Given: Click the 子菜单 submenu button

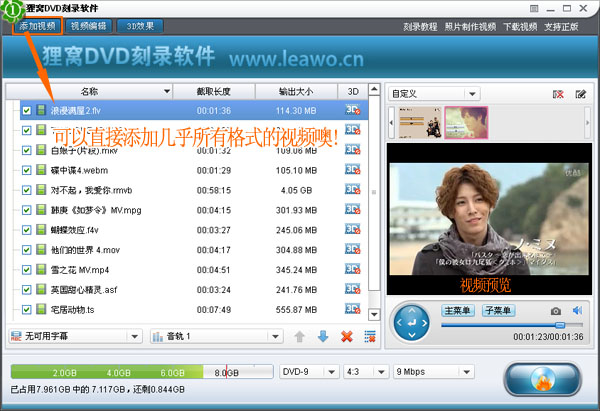Looking at the screenshot, I should point(498,310).
